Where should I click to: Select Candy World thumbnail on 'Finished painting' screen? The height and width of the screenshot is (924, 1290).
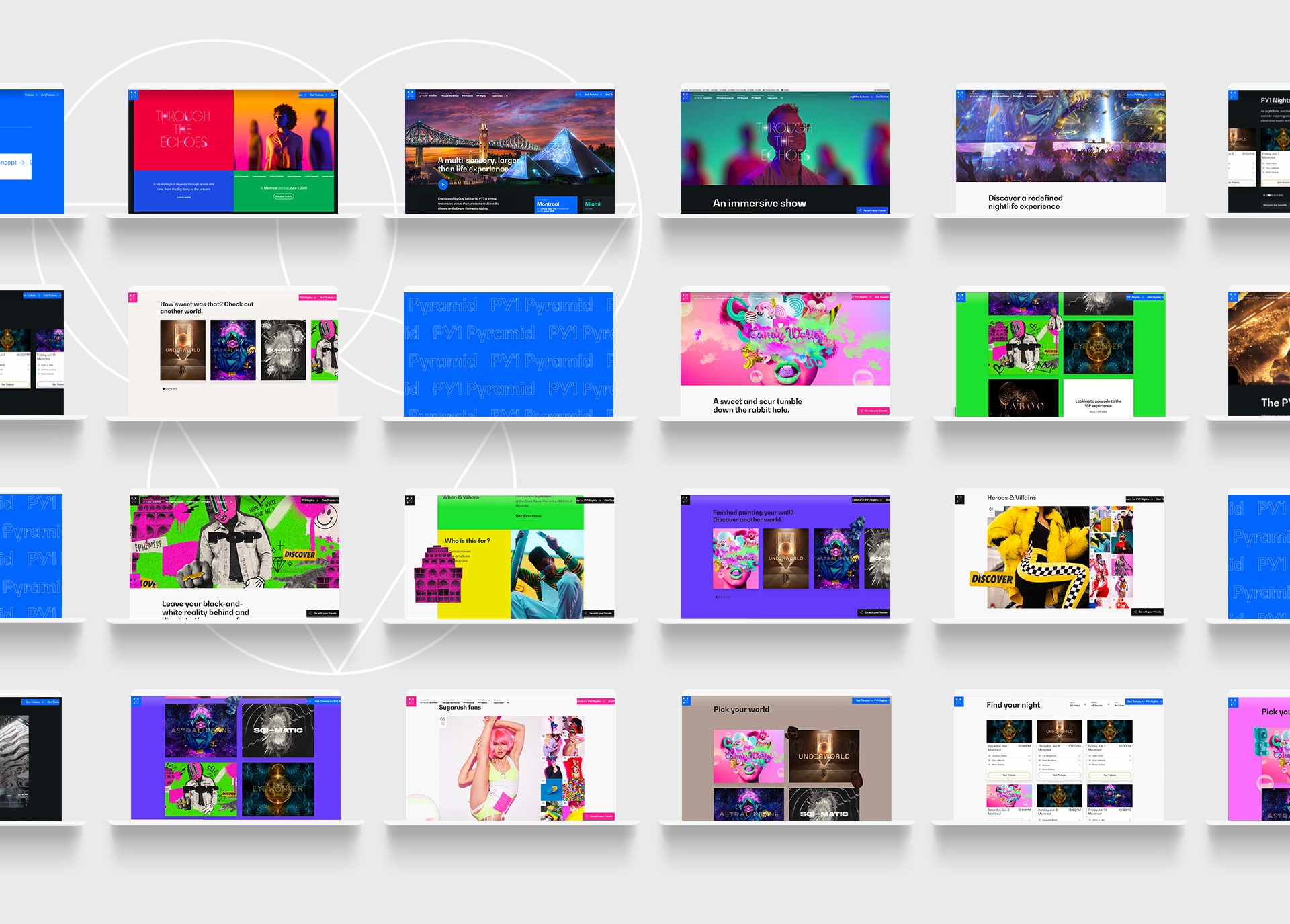tap(736, 558)
